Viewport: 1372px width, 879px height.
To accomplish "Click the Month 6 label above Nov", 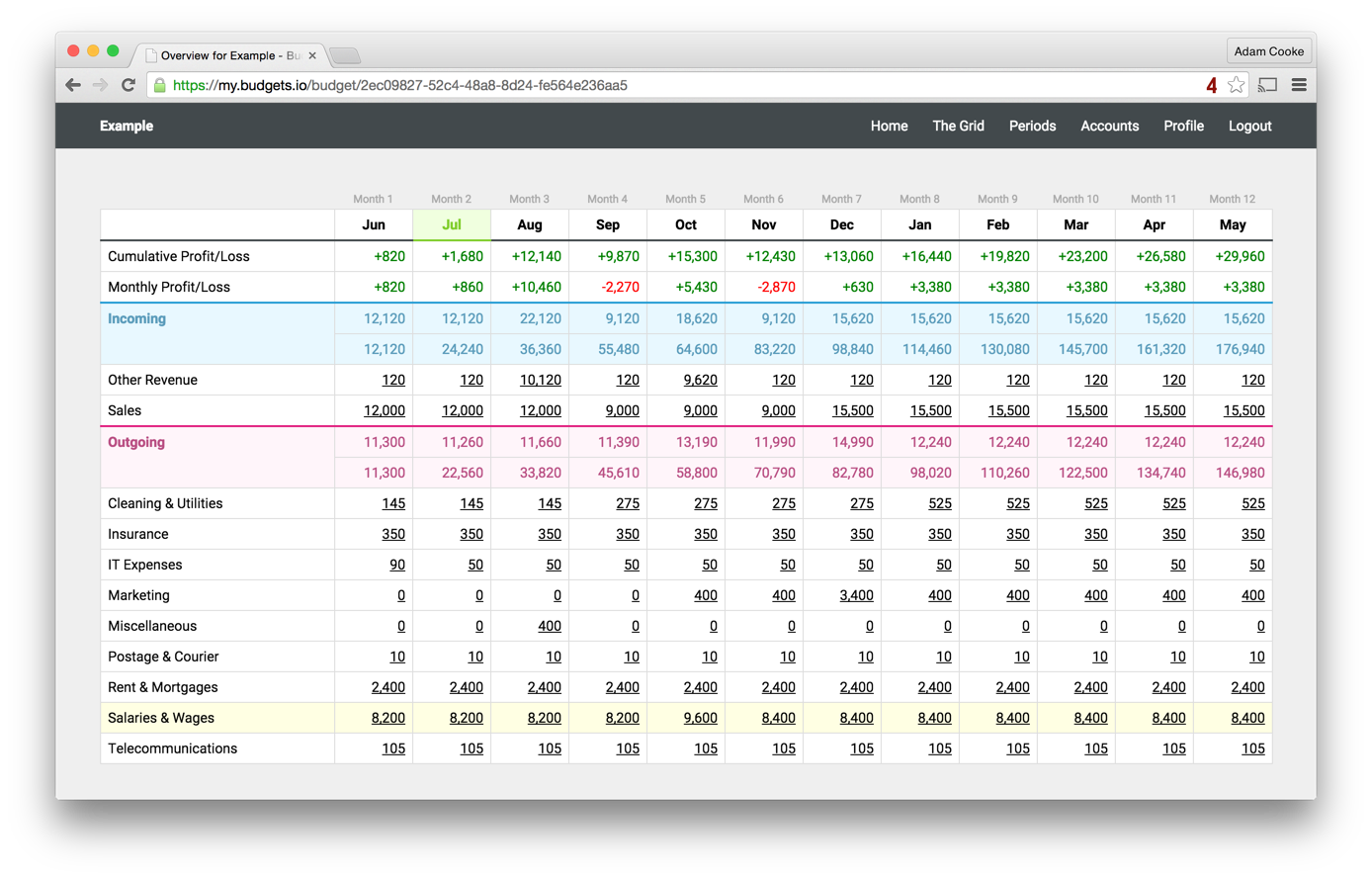I will pyautogui.click(x=764, y=199).
